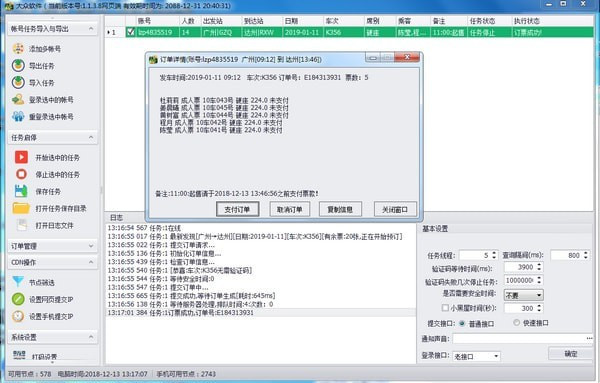Click the 添加多帐号 icon

click(x=18, y=49)
